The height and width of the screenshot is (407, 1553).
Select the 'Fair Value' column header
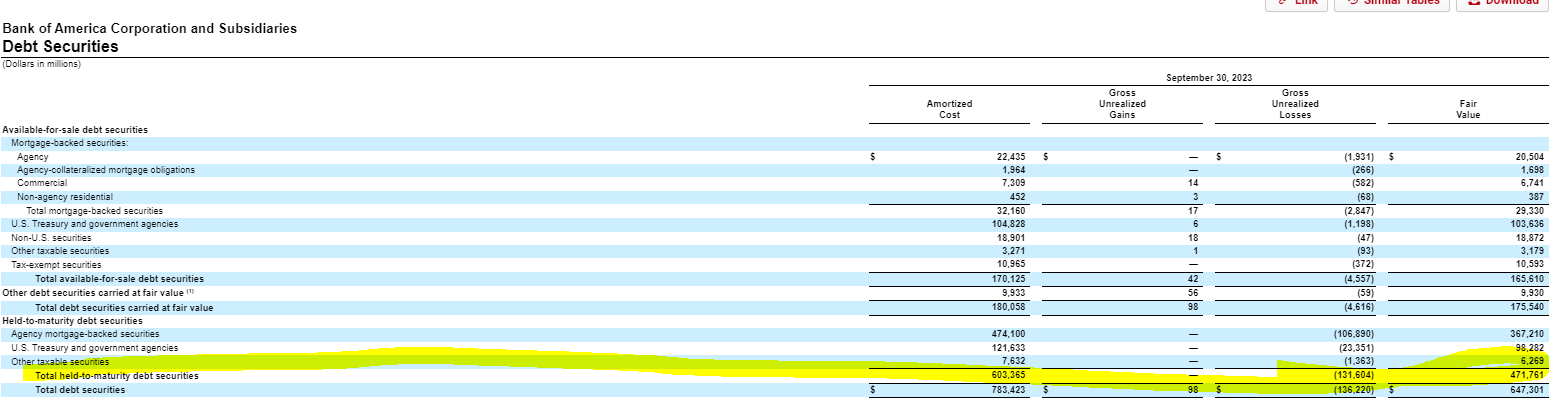1468,109
